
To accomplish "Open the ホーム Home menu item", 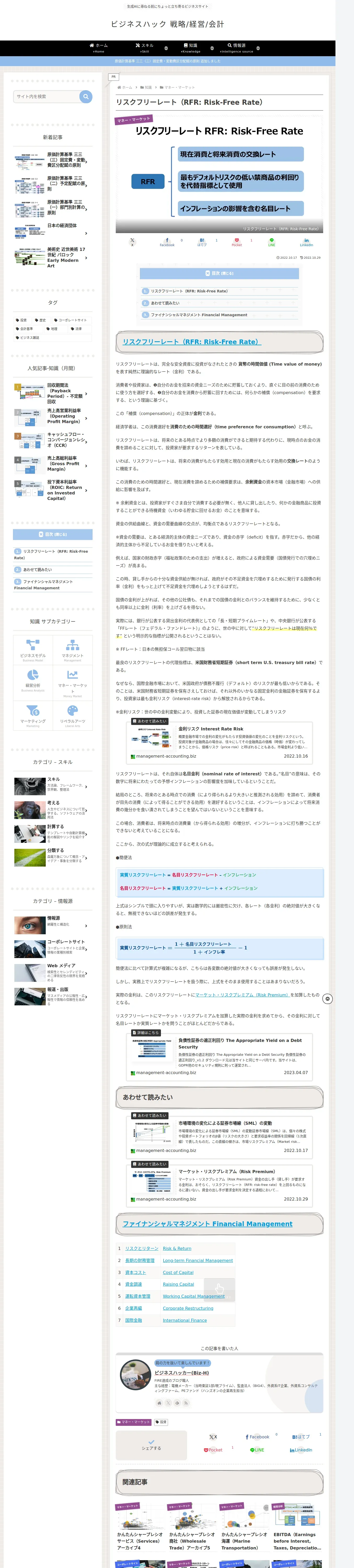I will coord(98,48).
